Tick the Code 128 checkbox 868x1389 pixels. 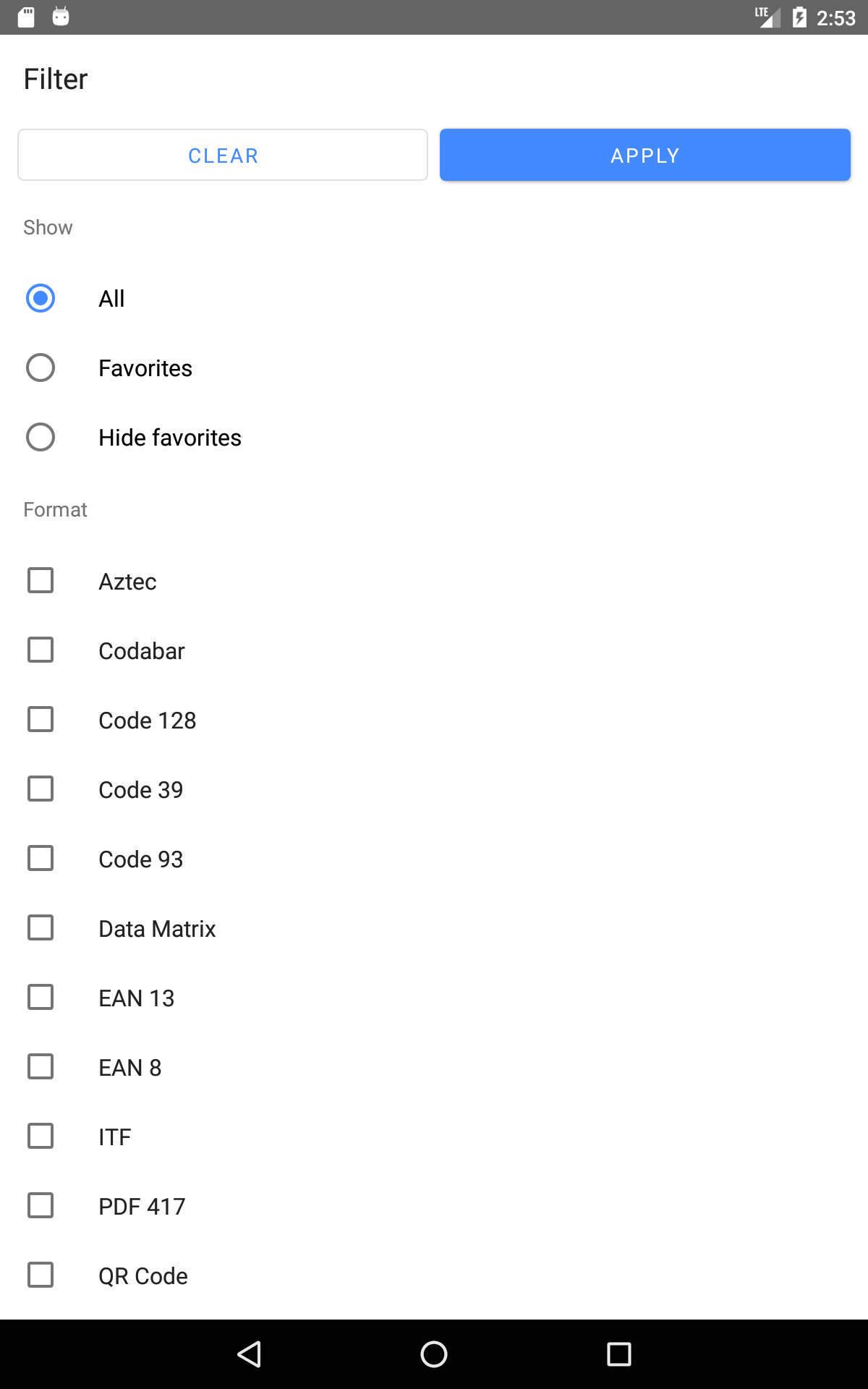(41, 719)
